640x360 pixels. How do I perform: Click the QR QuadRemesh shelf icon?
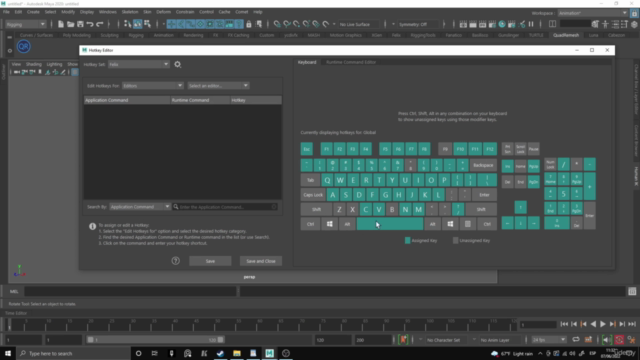(24, 47)
